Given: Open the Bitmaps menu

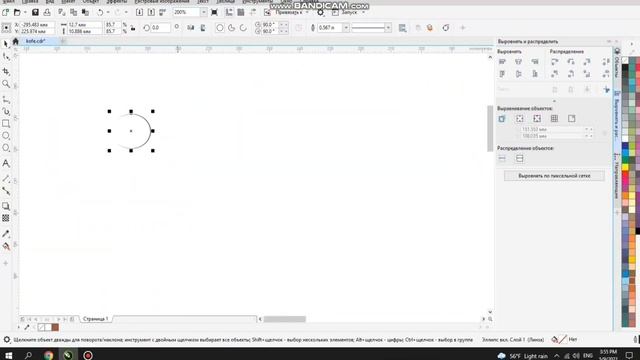Looking at the screenshot, I should 162,2.
